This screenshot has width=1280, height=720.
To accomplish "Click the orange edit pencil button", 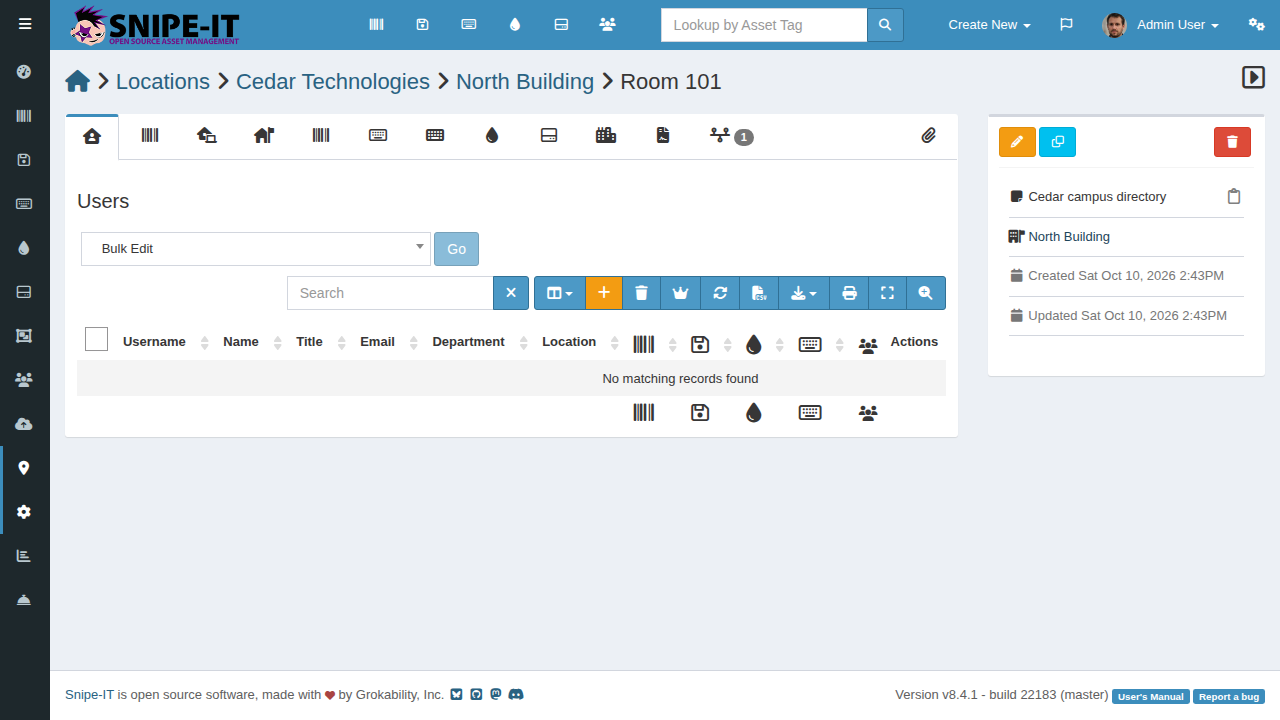I will tap(1017, 142).
